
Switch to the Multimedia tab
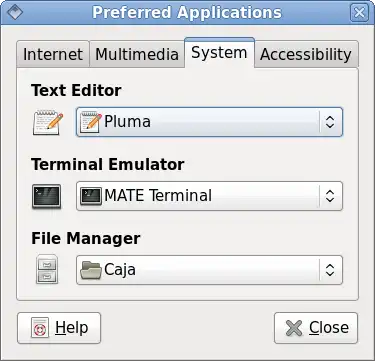137,54
